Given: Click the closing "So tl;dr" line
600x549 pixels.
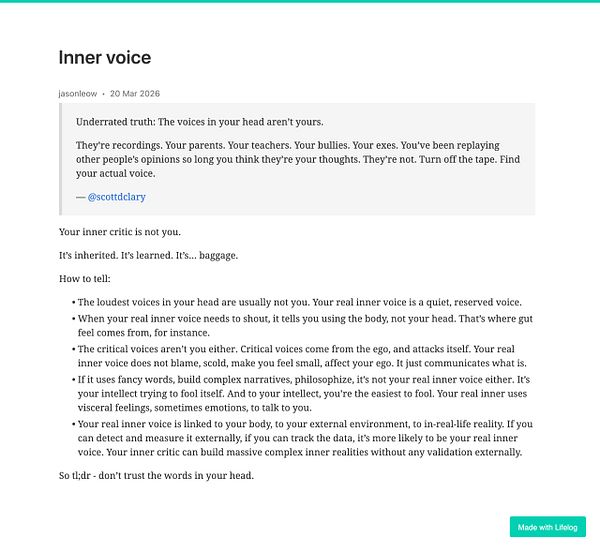Looking at the screenshot, I should point(156,476).
